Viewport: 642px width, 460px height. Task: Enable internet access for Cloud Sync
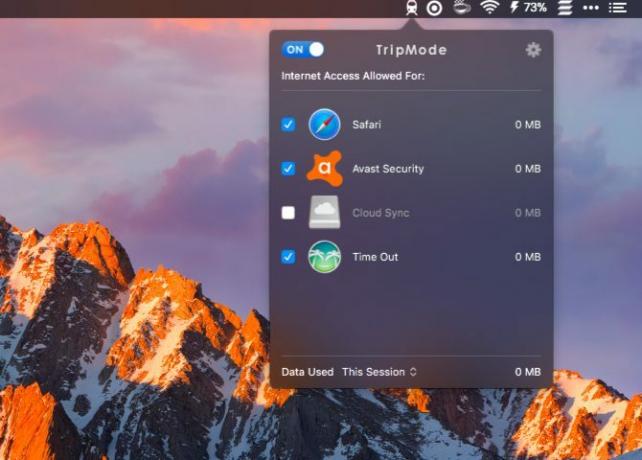[x=288, y=213]
